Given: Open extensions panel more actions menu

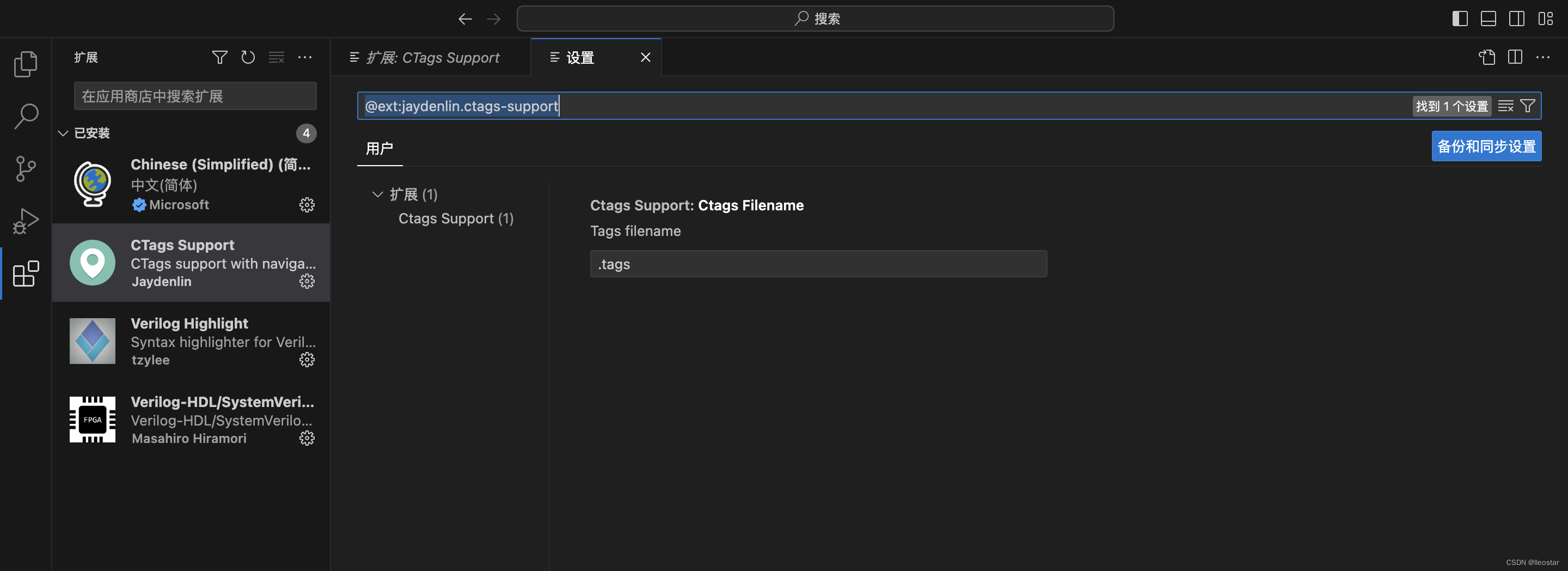Looking at the screenshot, I should tap(305, 57).
